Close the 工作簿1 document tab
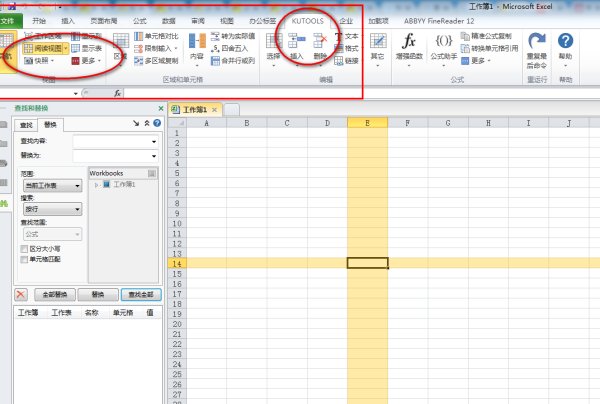This screenshot has height=404, width=600. coord(214,110)
